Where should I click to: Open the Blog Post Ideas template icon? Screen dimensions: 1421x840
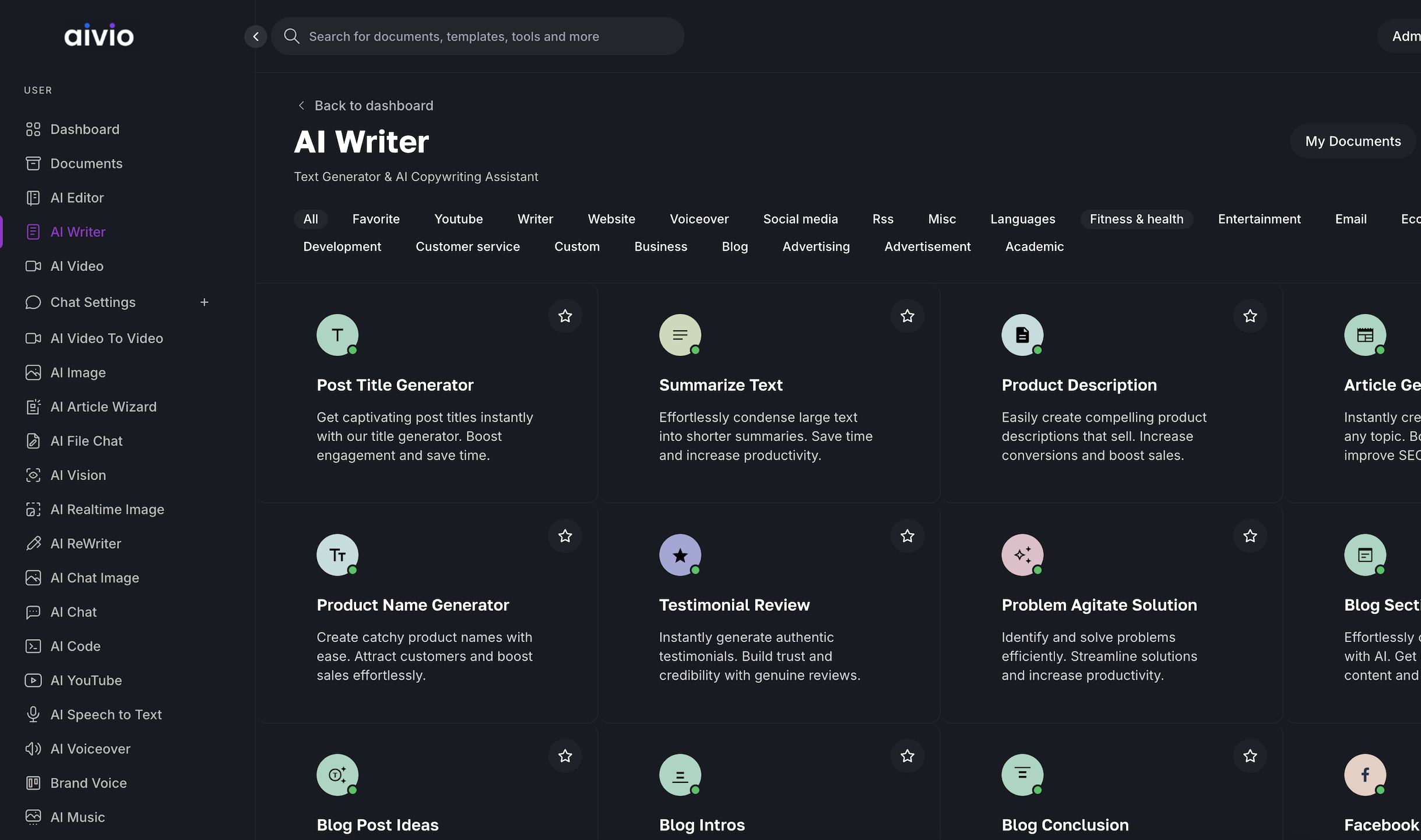(337, 775)
